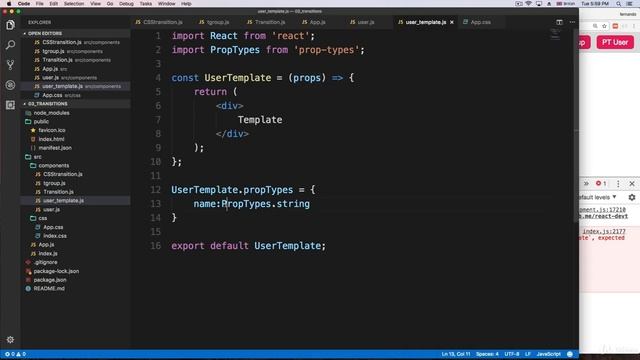The width and height of the screenshot is (640, 360).
Task: Click the editor minimap preview
Action: (x=555, y=34)
